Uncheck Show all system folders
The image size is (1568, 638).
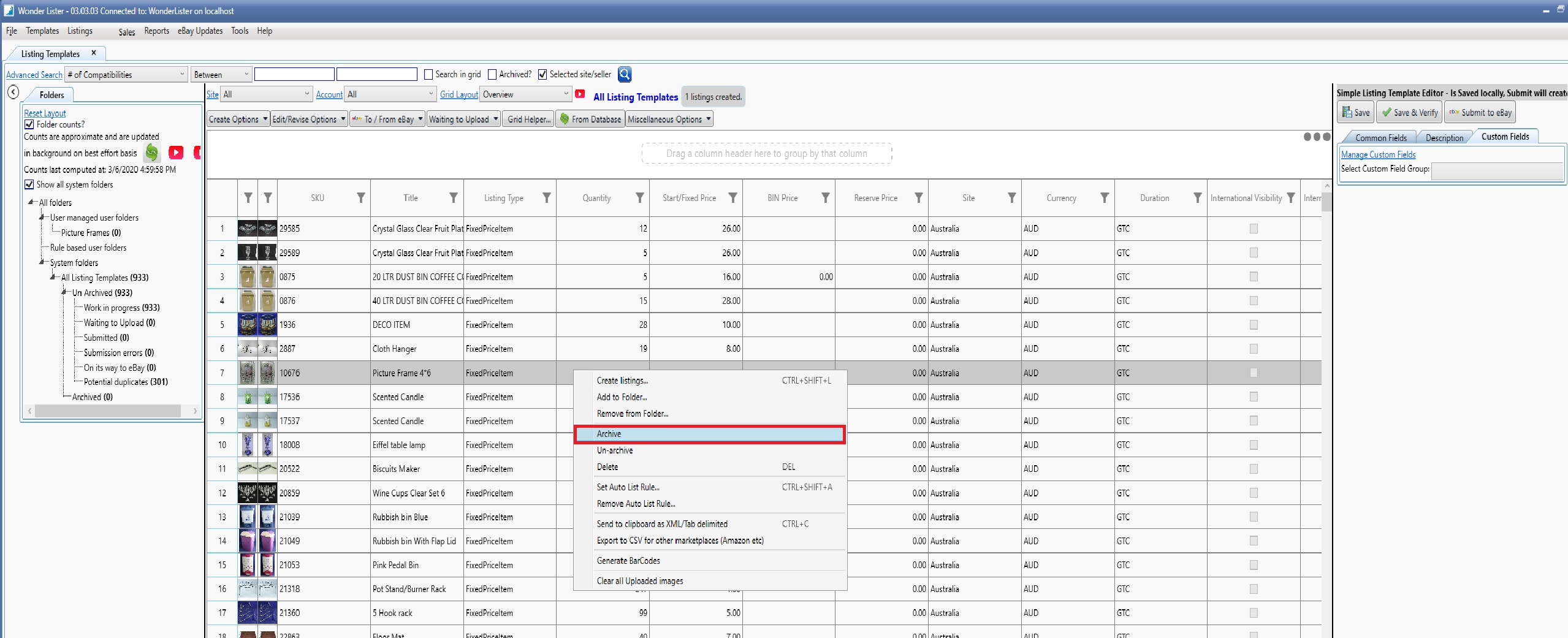tap(29, 184)
